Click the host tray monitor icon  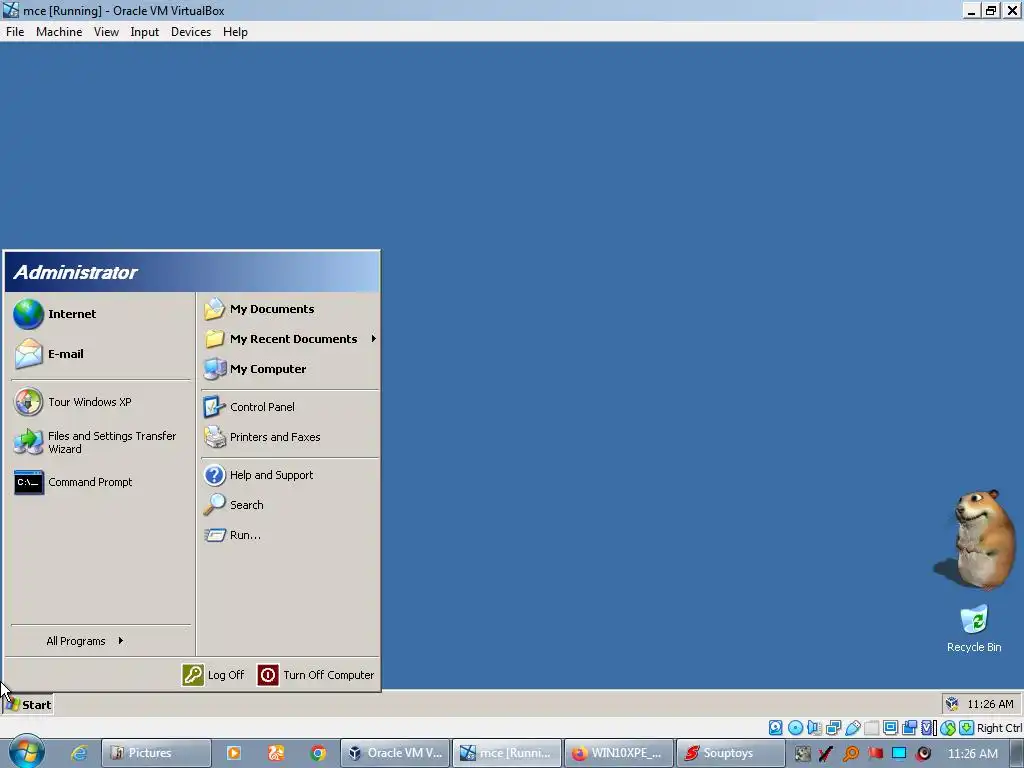pos(899,754)
